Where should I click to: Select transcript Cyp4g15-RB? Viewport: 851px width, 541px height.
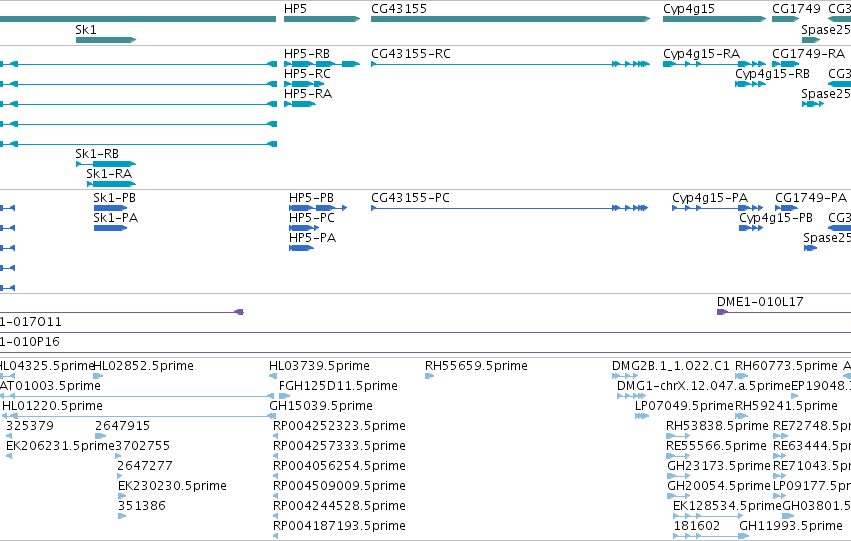point(750,84)
